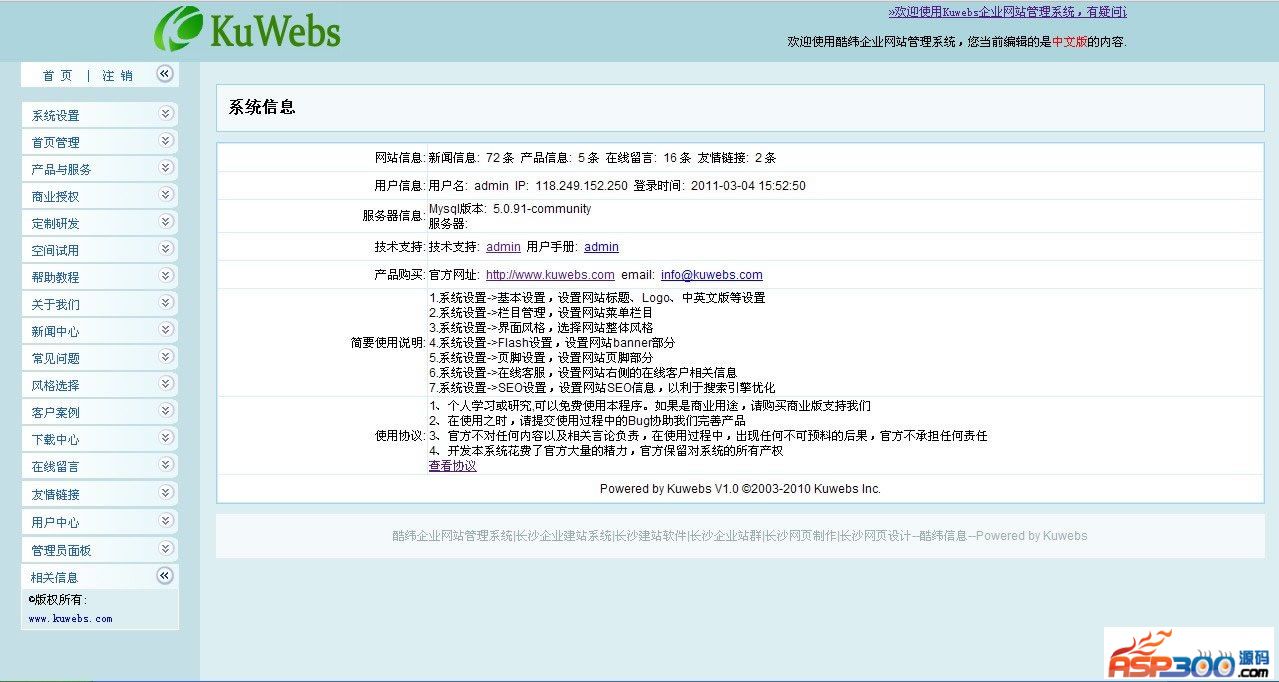Open the 帮助教程 menu item
The height and width of the screenshot is (682, 1279).
click(x=55, y=278)
